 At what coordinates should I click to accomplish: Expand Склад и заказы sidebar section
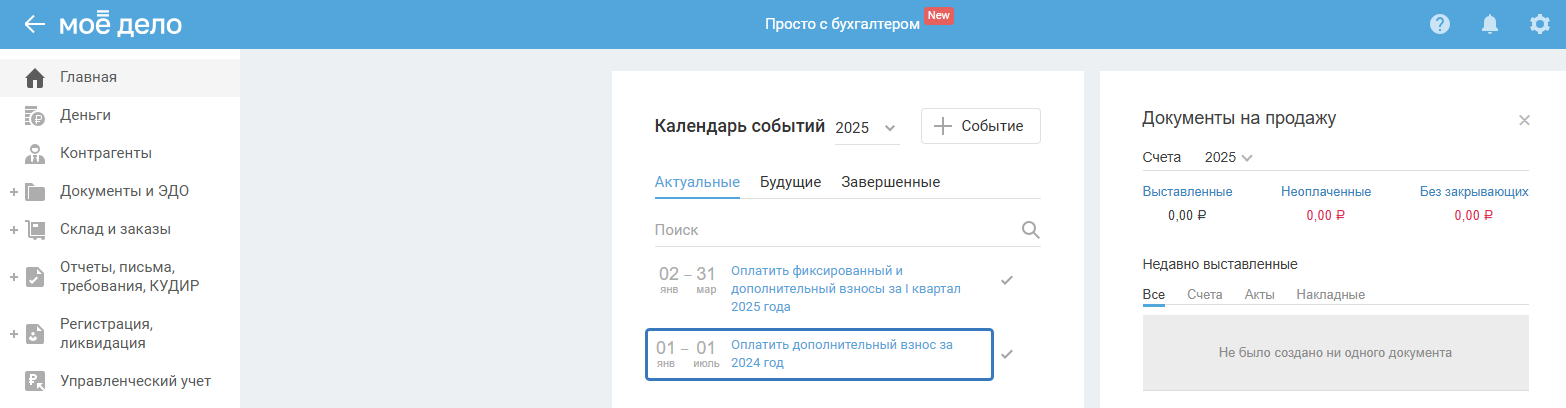coord(14,230)
